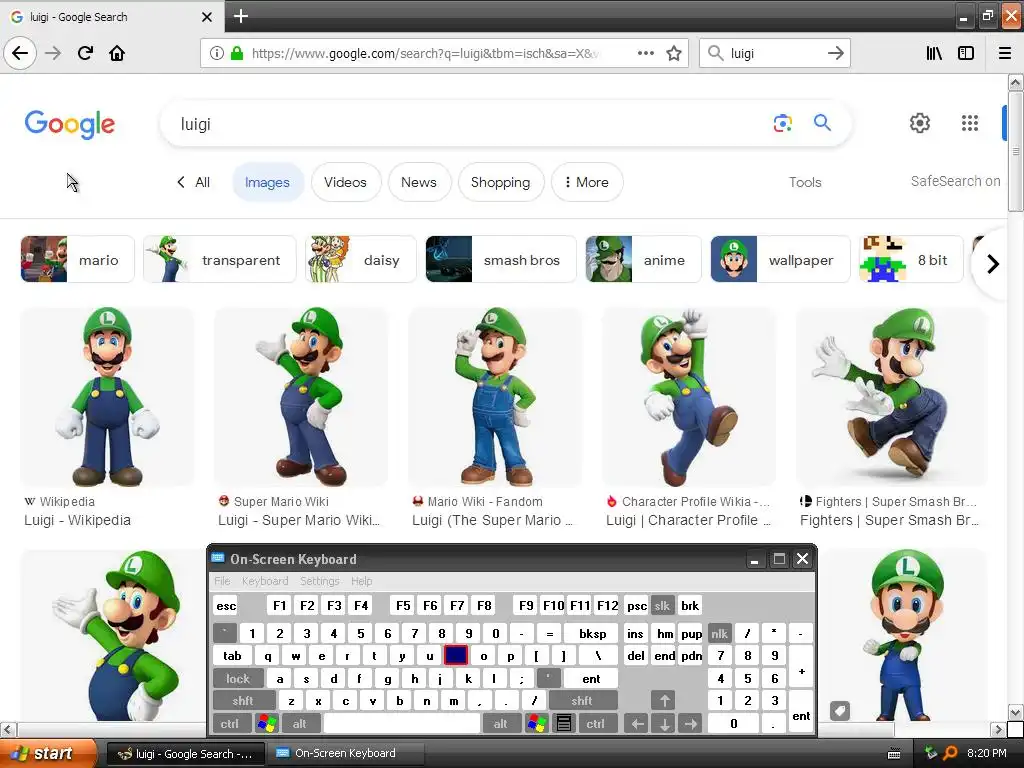Screen dimensions: 1024x768
Task: Click the browser address bar URL
Action: [424, 54]
